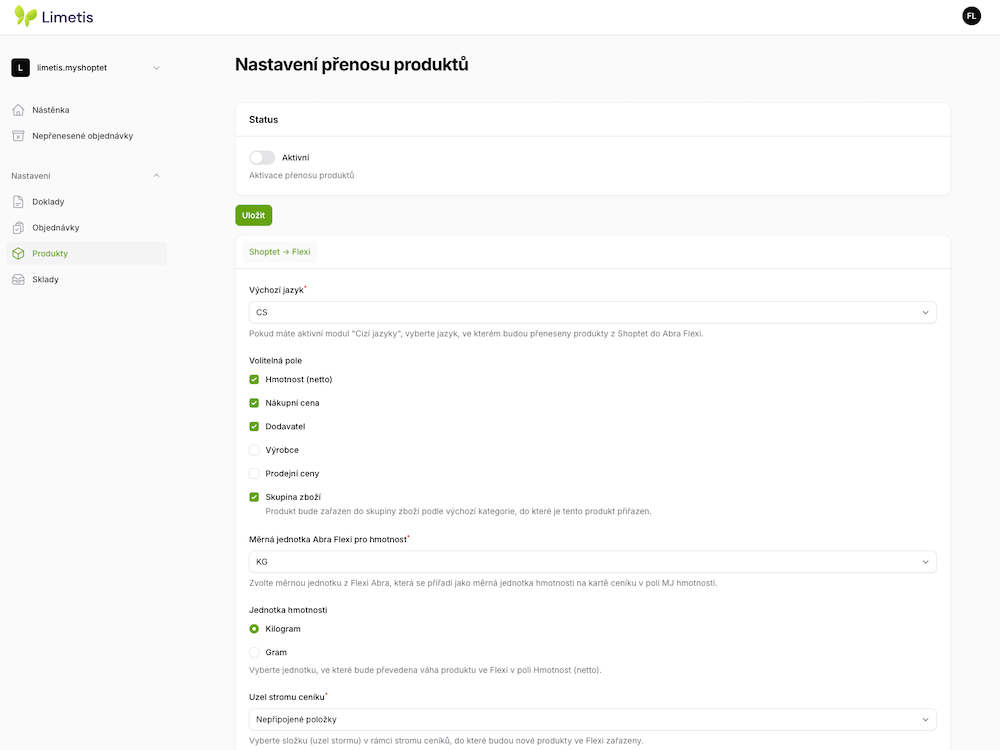1000x750 pixels.
Task: Open Doklady settings
Action: (86, 202)
